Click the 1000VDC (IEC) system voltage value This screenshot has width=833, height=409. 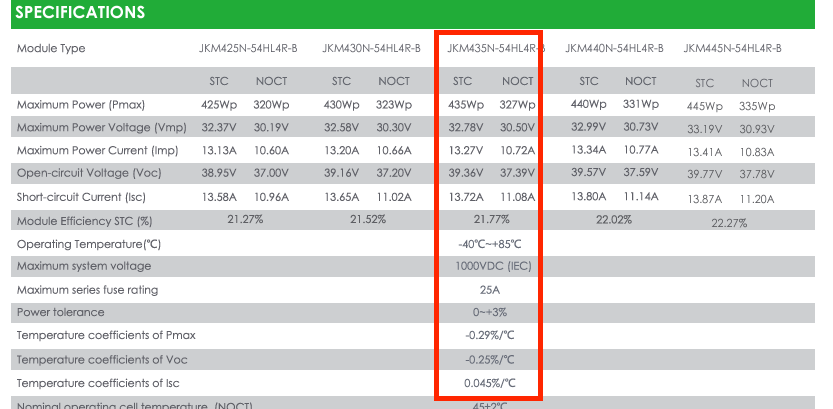(493, 266)
